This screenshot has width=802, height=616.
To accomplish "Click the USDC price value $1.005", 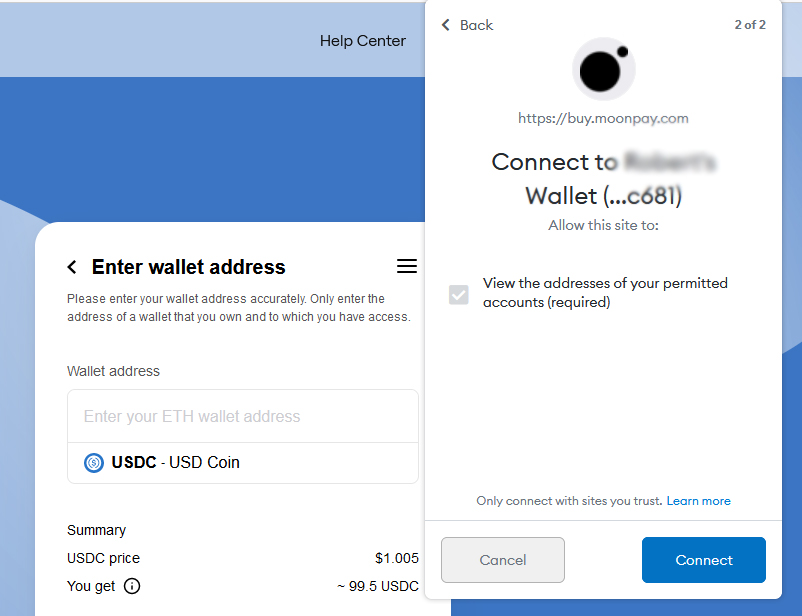I will click(x=396, y=558).
